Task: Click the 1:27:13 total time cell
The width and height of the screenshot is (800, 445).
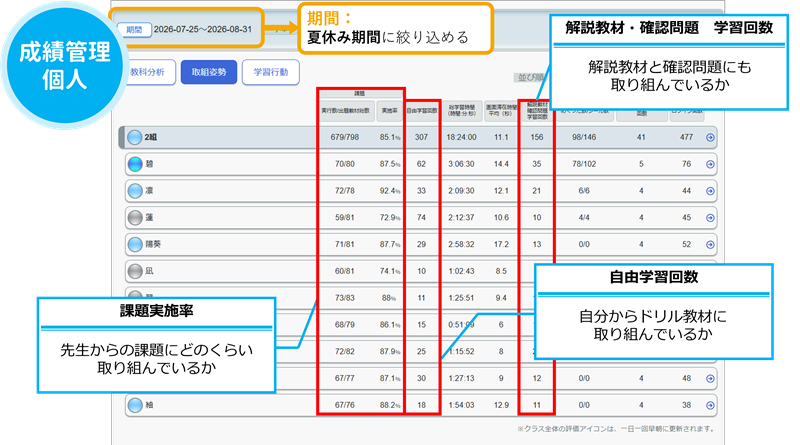Action: click(x=461, y=379)
